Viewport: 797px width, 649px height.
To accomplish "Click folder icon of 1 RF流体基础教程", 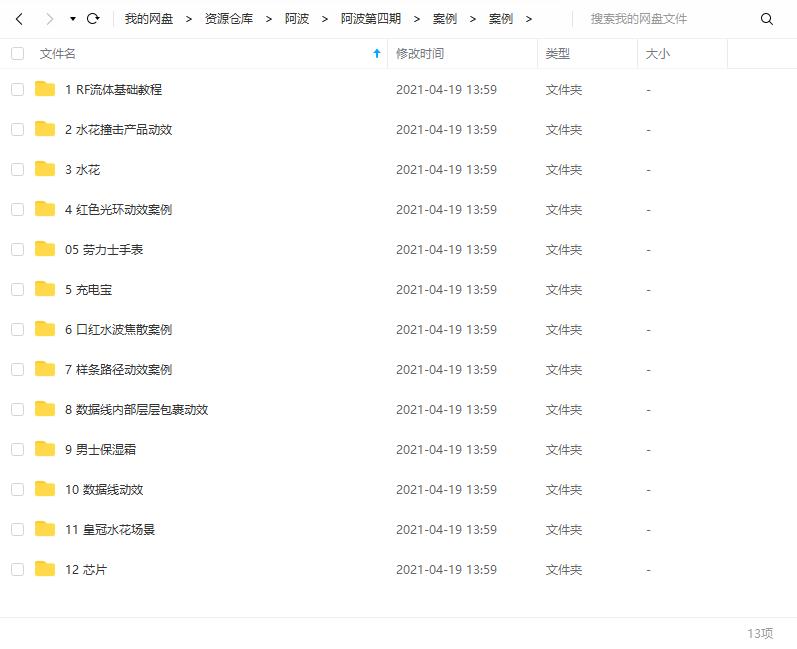I will pos(45,89).
